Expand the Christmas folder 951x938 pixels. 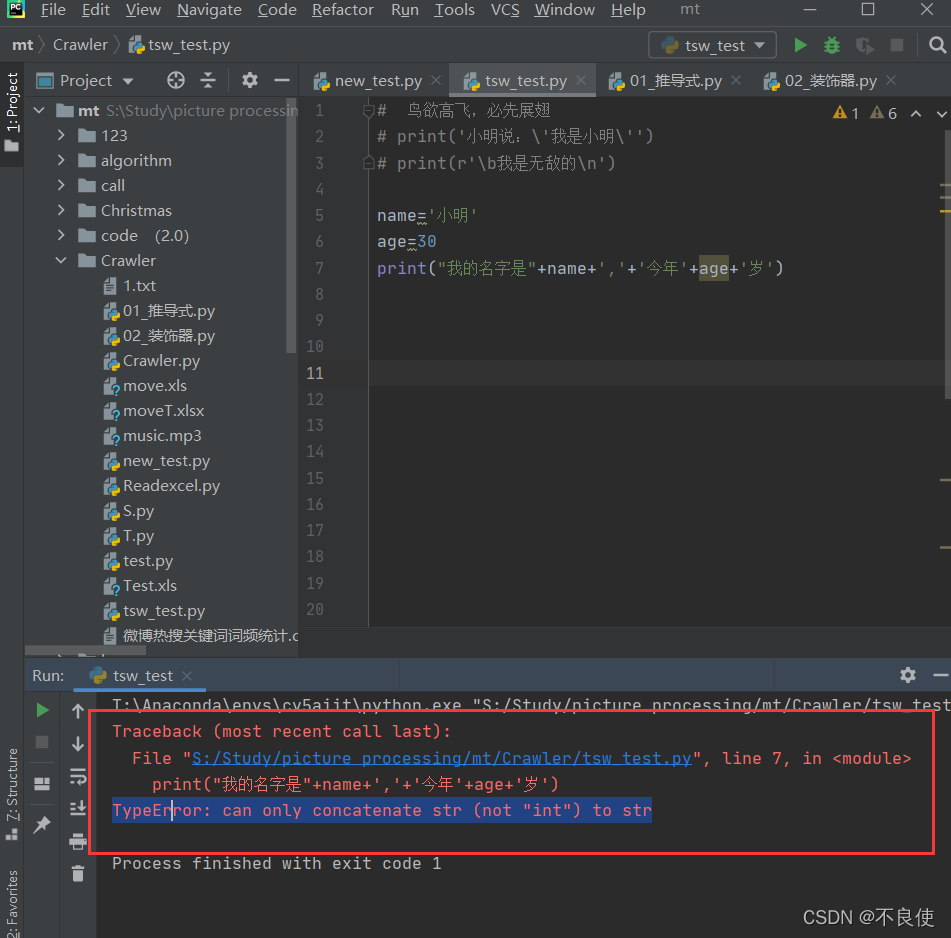point(59,210)
